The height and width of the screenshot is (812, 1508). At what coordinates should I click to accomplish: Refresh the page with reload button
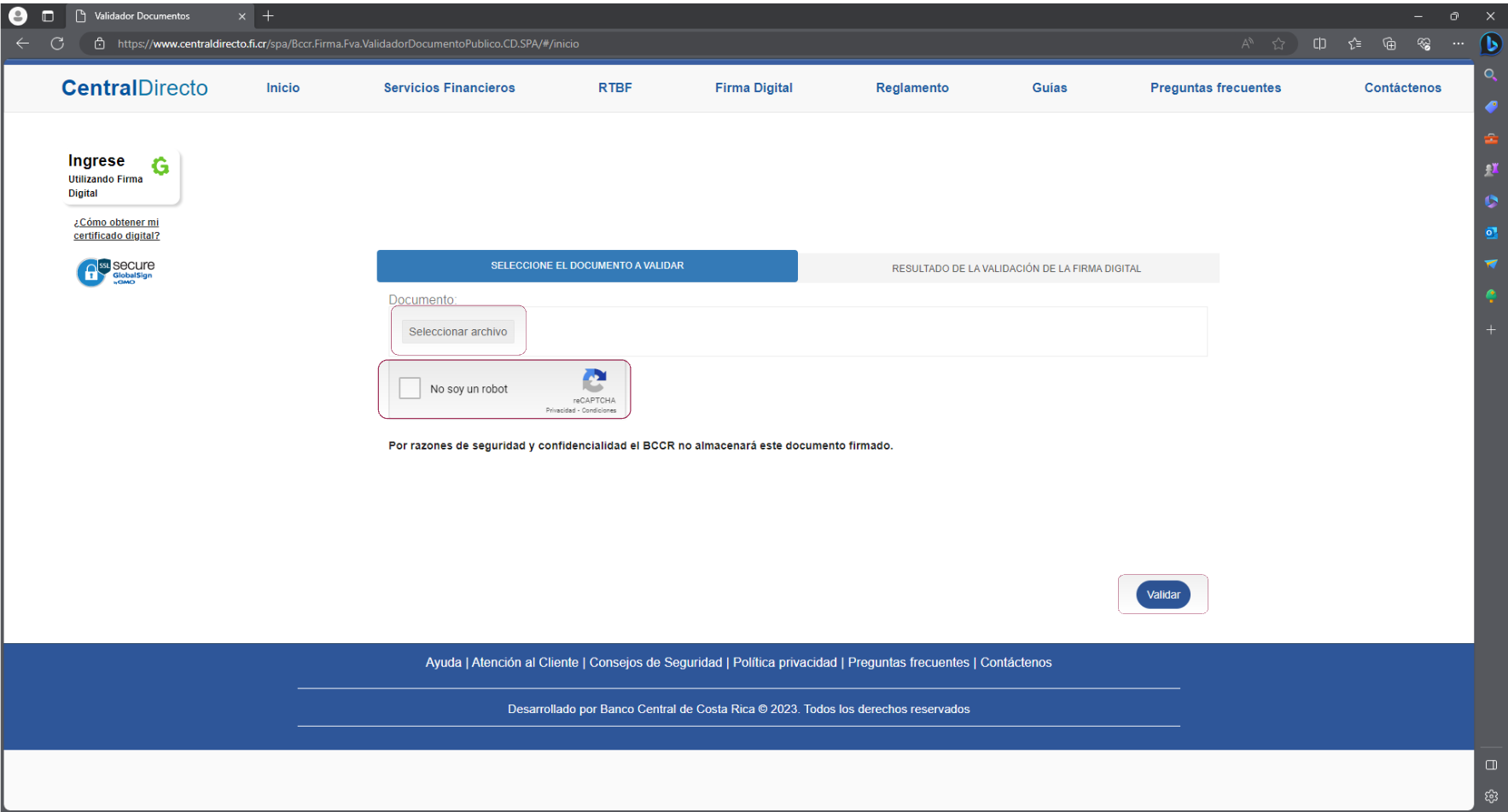pyautogui.click(x=57, y=43)
